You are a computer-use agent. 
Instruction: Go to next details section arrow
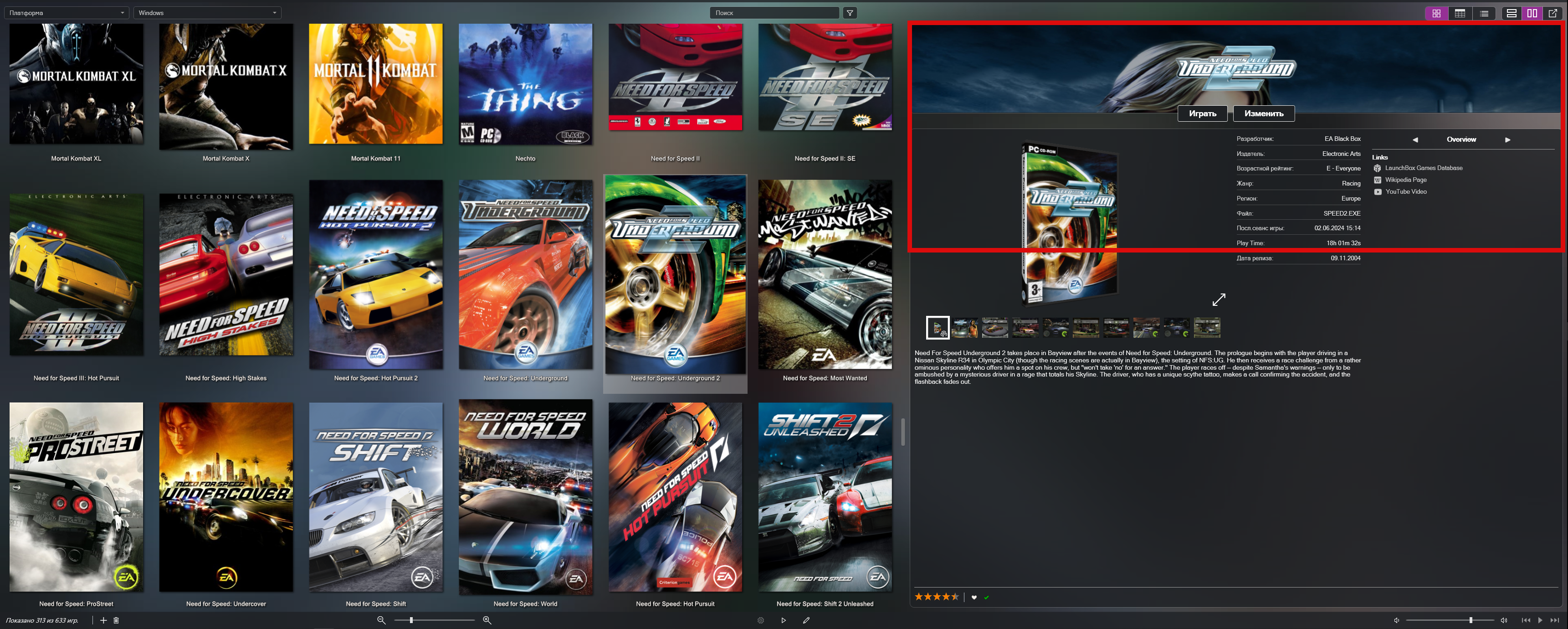pyautogui.click(x=1508, y=139)
